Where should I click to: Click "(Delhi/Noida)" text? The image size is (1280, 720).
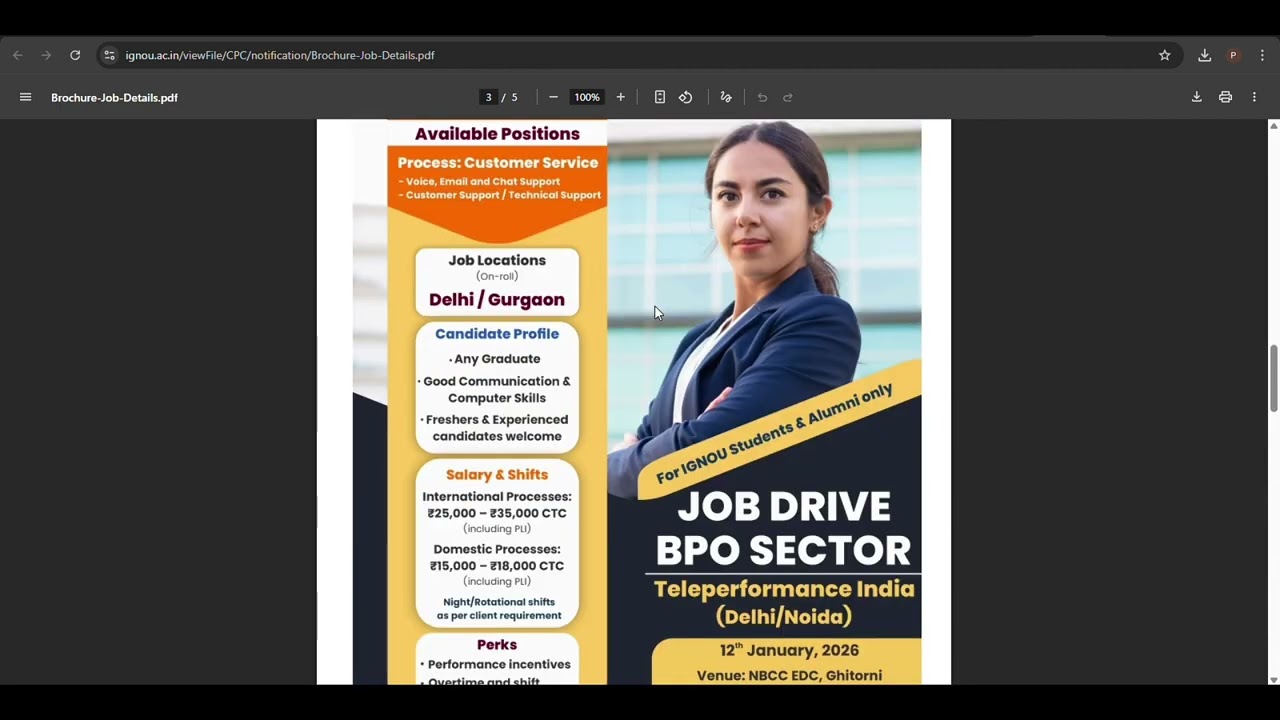[x=784, y=616]
